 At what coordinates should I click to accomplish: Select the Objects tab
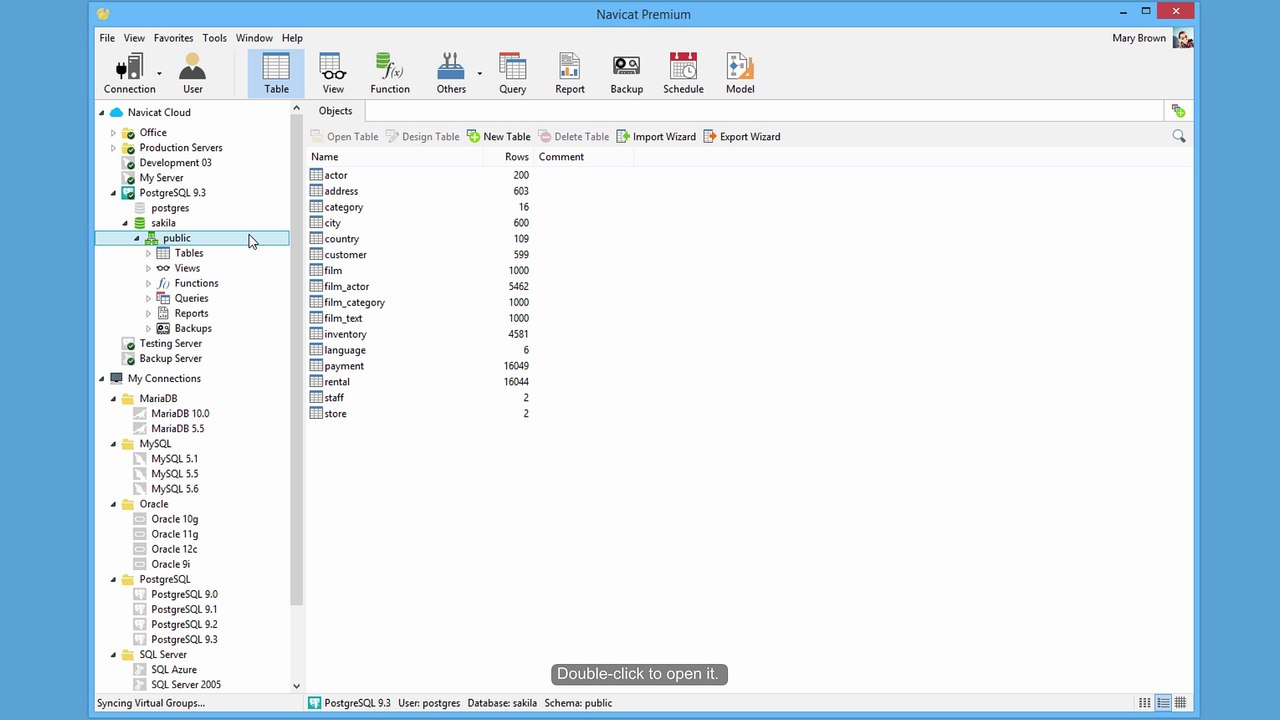335,111
